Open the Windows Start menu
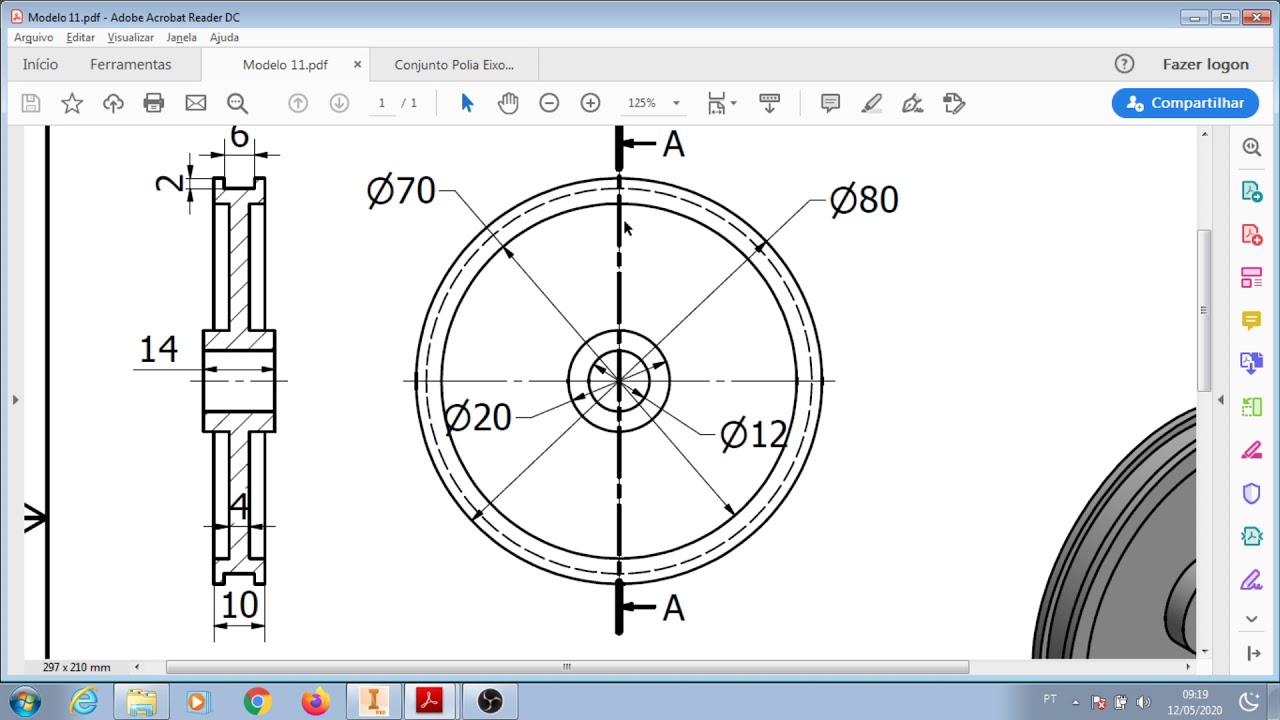Screen dimensions: 1280x720 tap(24, 701)
